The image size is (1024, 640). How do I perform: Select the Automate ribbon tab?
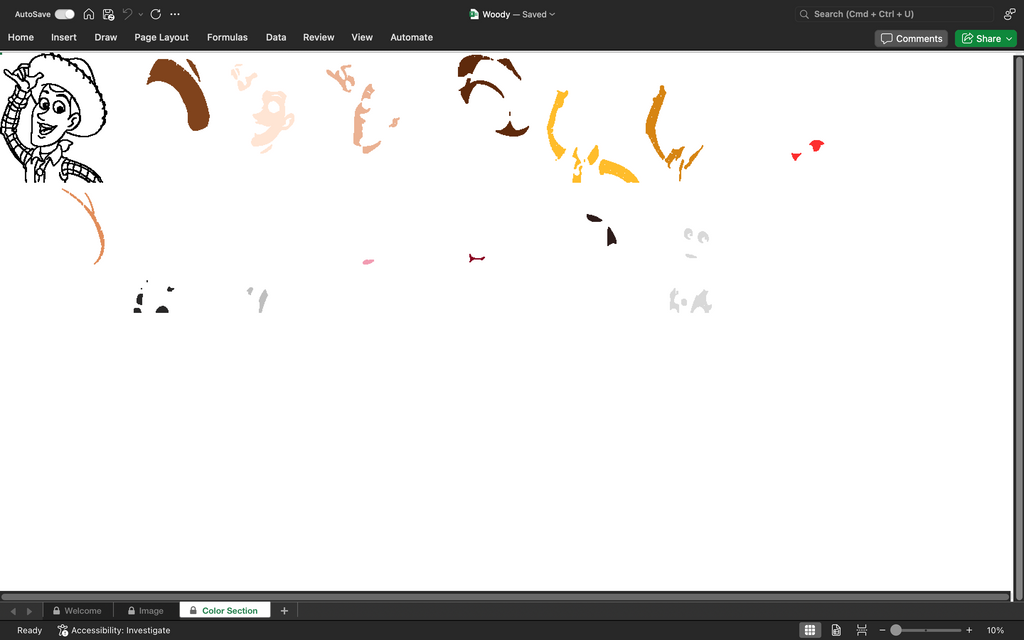(x=411, y=37)
